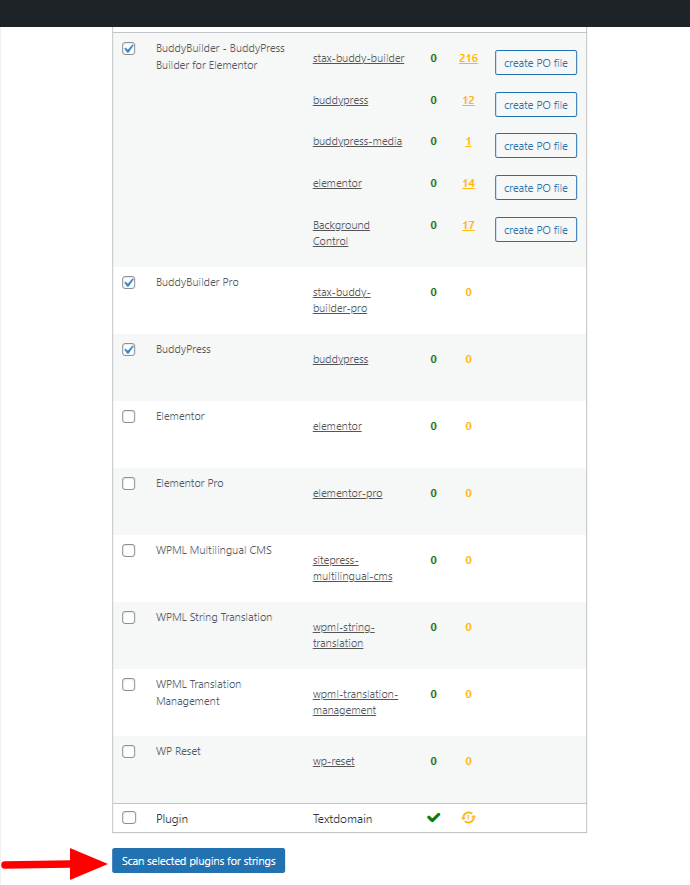Click the WP Reset plugin name
Viewport: 690px width, 885px height.
178,751
